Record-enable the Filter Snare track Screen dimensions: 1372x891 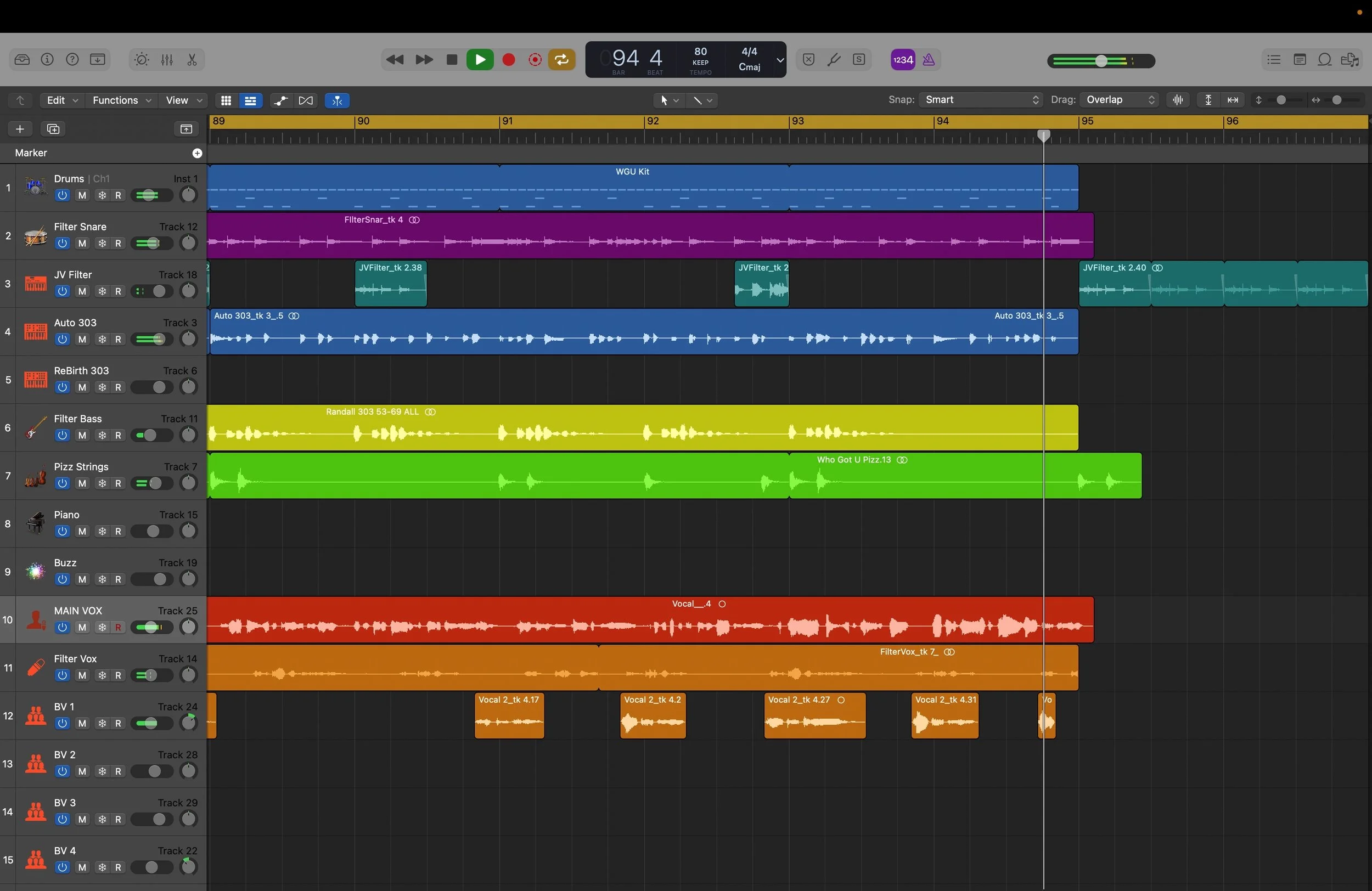click(118, 244)
